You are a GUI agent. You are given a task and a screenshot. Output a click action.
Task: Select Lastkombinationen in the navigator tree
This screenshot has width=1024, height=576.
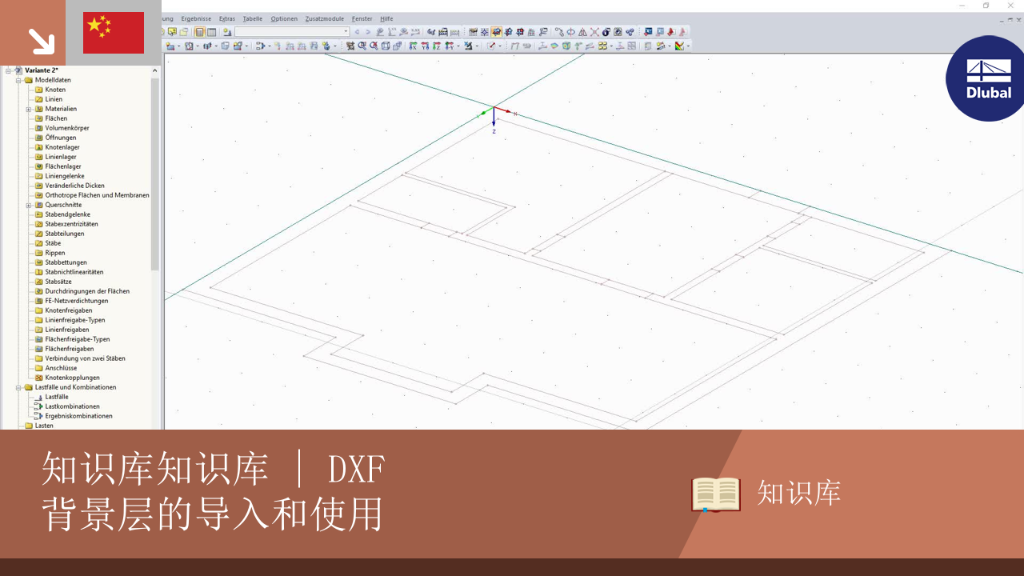click(72, 406)
